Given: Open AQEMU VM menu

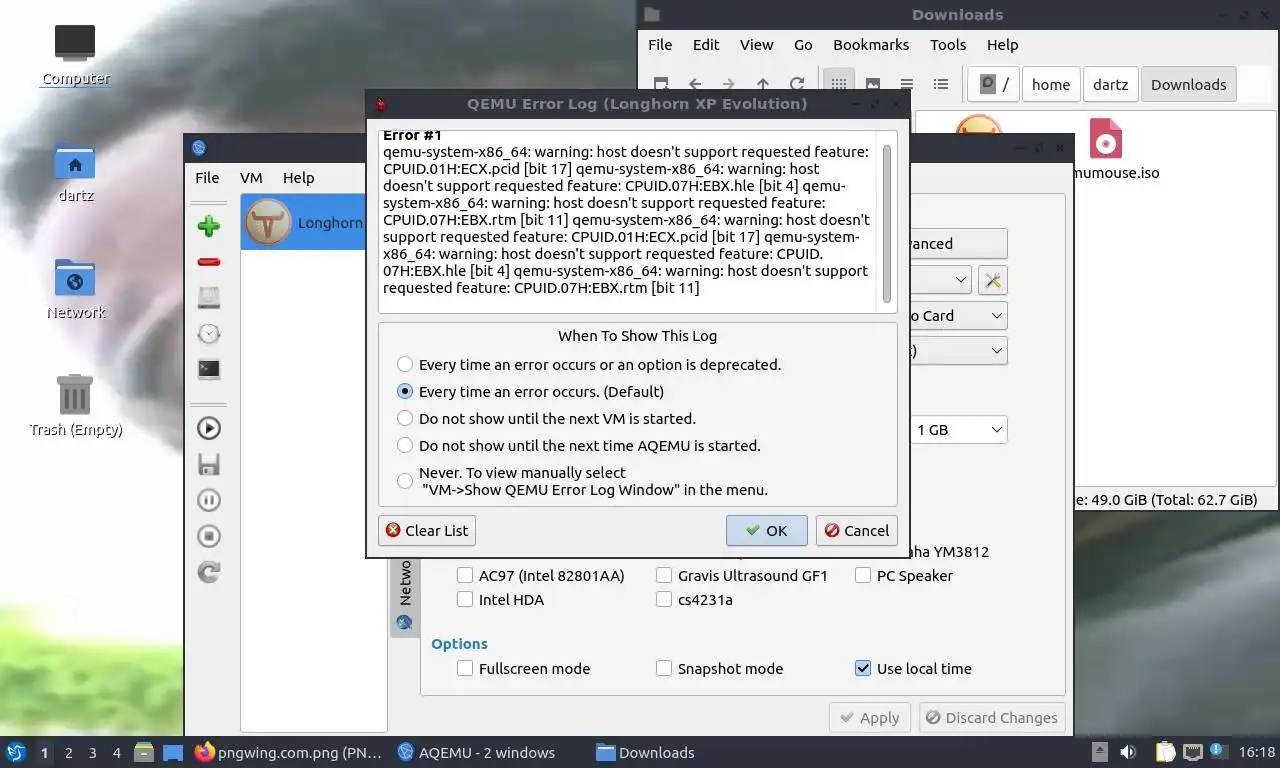Looking at the screenshot, I should (251, 178).
